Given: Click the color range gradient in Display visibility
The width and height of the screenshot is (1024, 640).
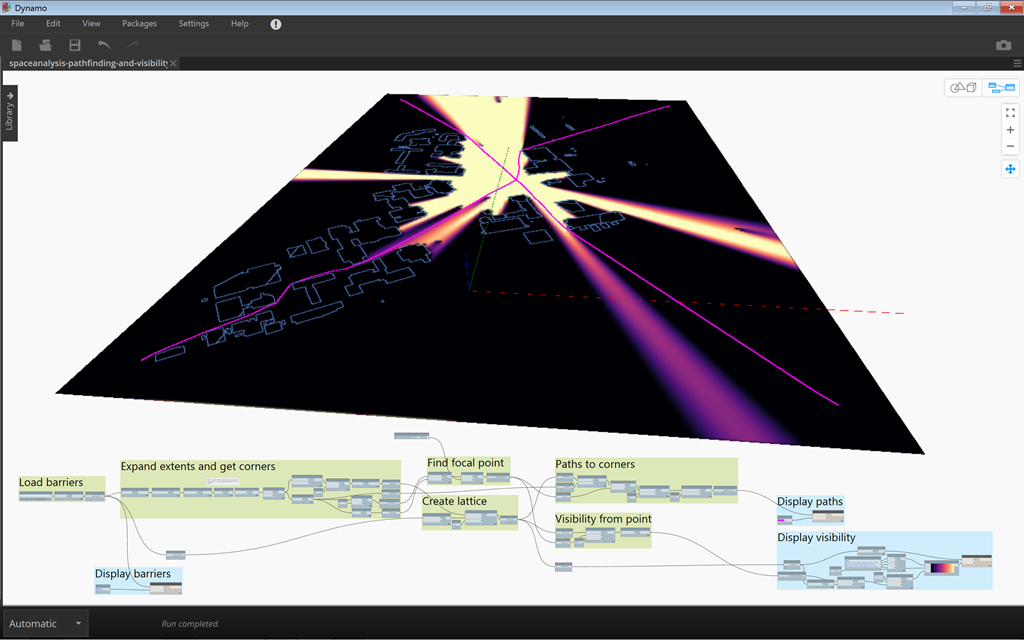Looking at the screenshot, I should tap(941, 568).
